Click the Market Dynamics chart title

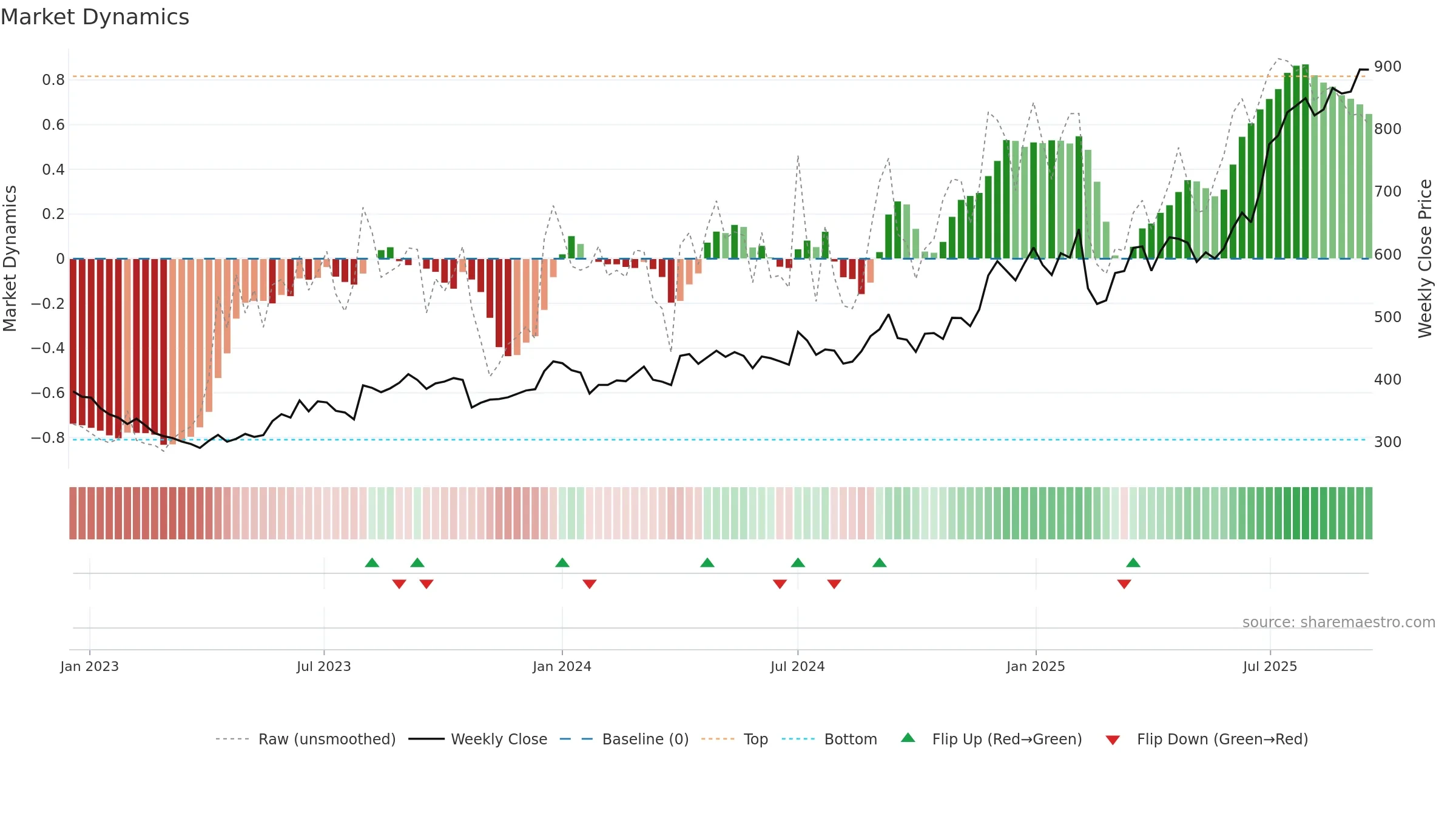tap(95, 17)
